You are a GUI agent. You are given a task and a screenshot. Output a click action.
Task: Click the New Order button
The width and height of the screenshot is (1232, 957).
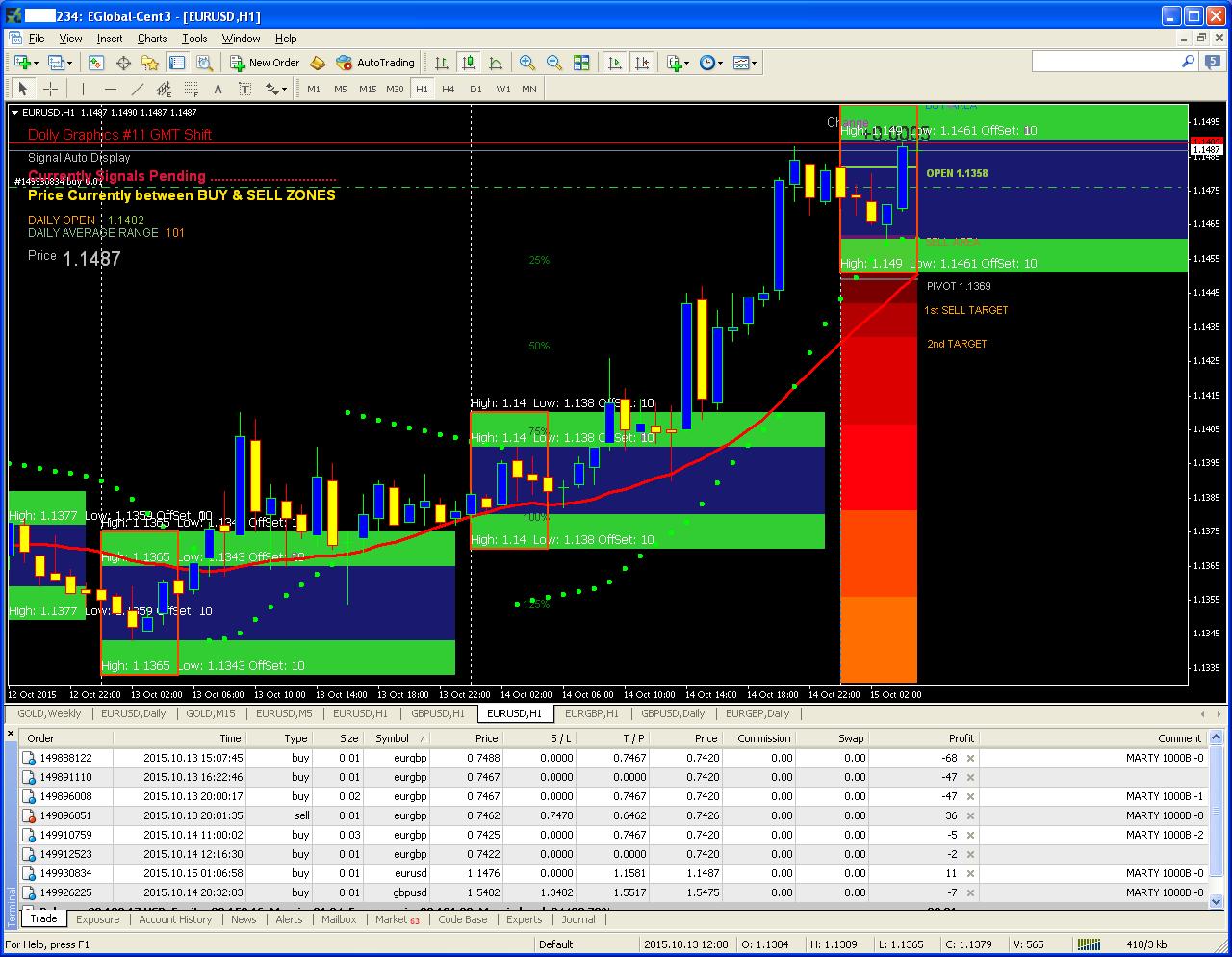point(265,63)
